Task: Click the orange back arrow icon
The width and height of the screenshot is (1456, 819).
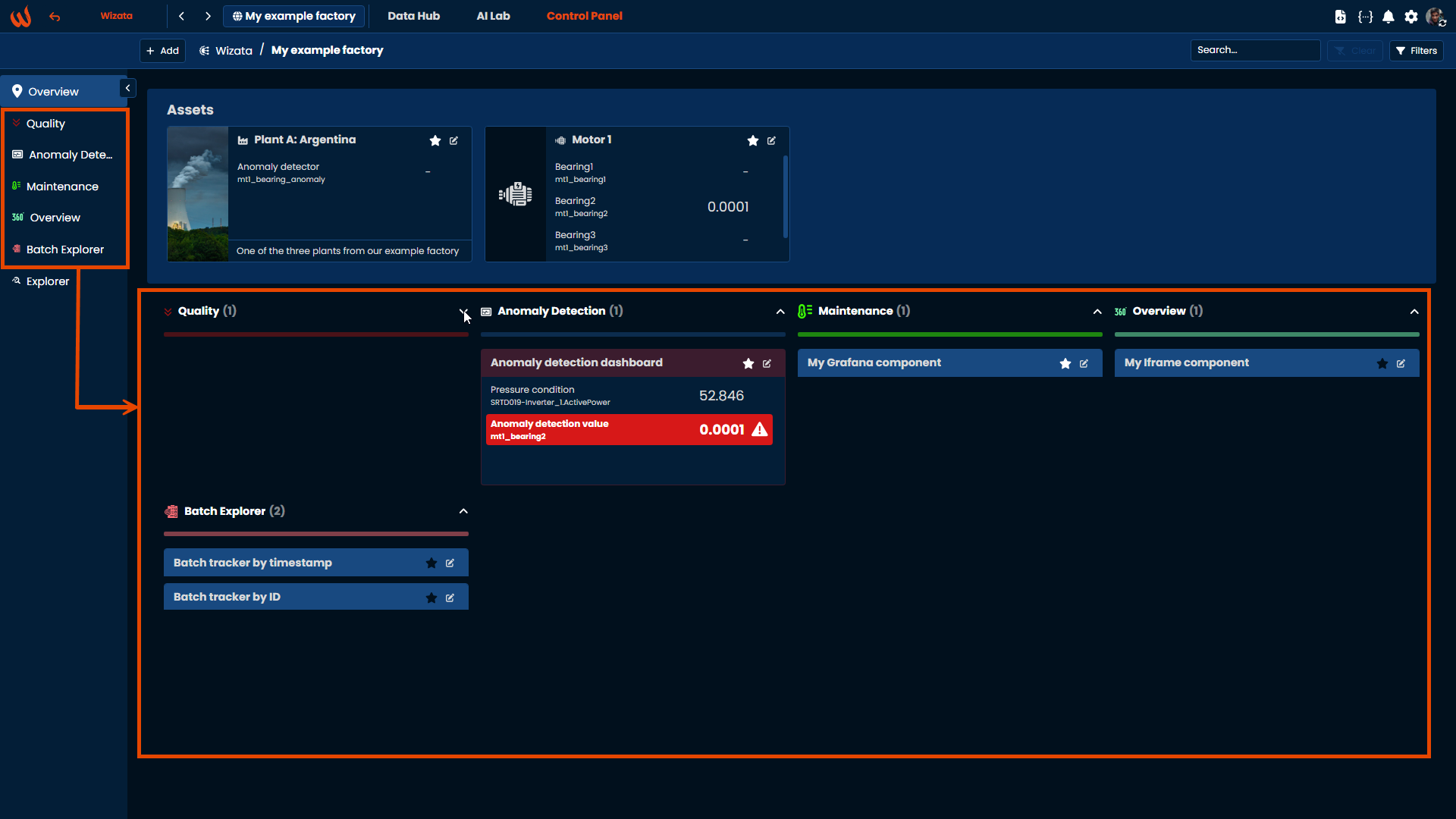Action: click(55, 16)
